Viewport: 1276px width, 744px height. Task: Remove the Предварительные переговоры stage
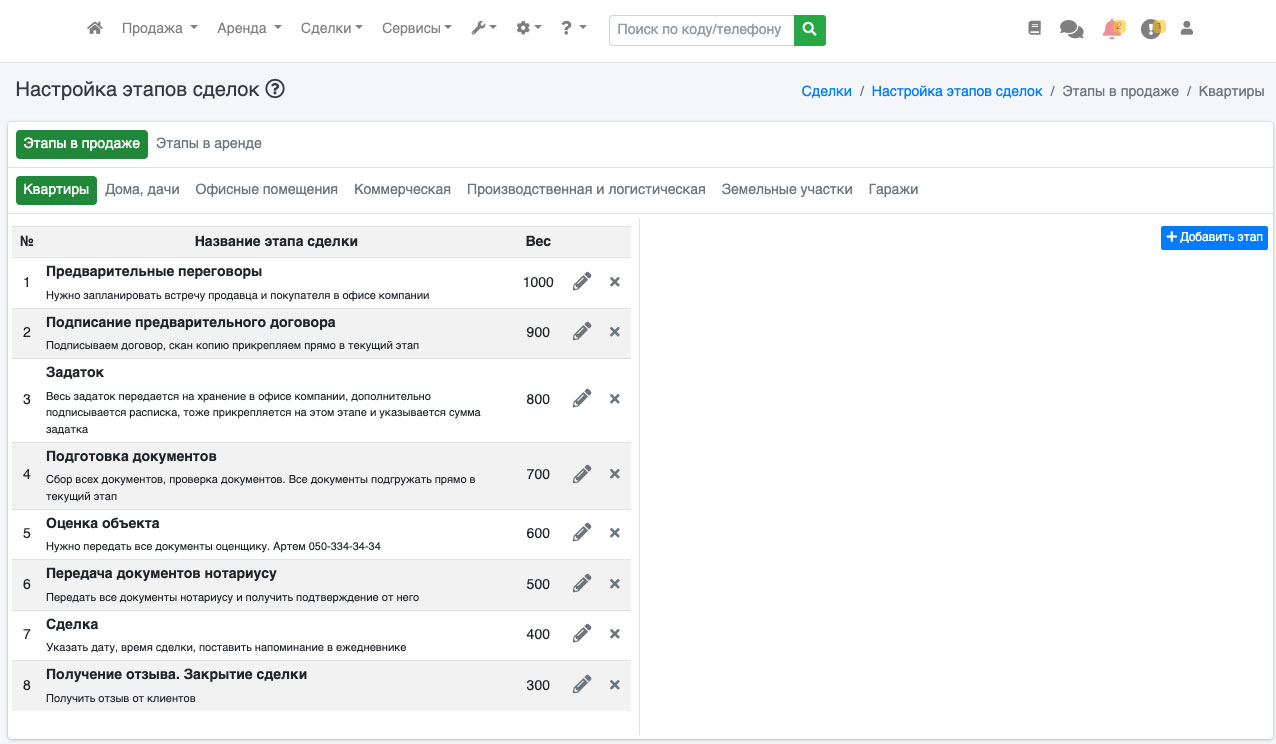615,282
